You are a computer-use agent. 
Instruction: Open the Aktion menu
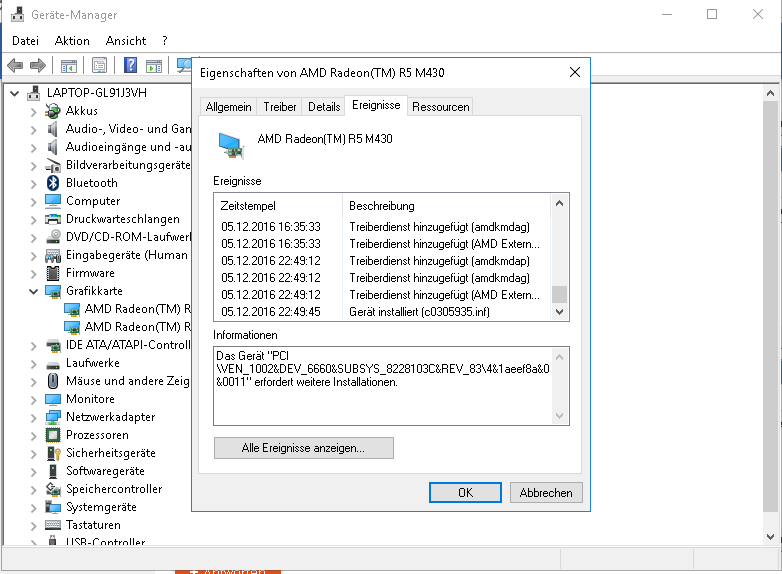point(72,41)
